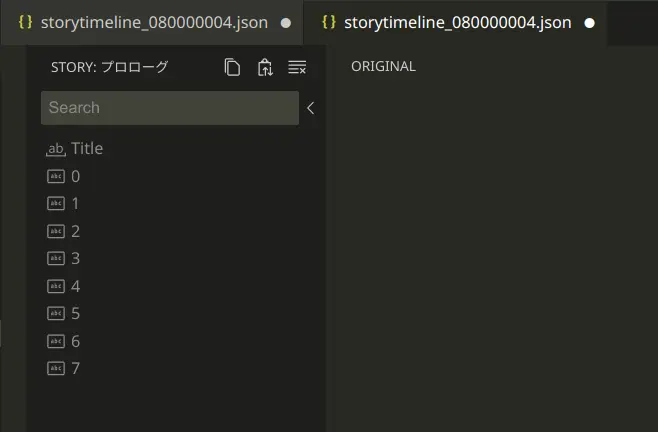Click the ORIGINAL column label
658x432 pixels.
[x=383, y=67]
